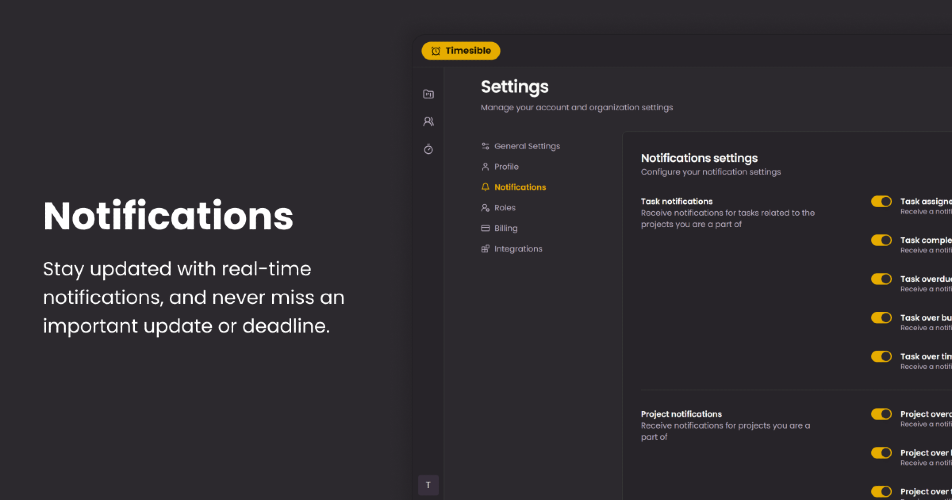Toggle the Task assigned notification switch

point(882,201)
